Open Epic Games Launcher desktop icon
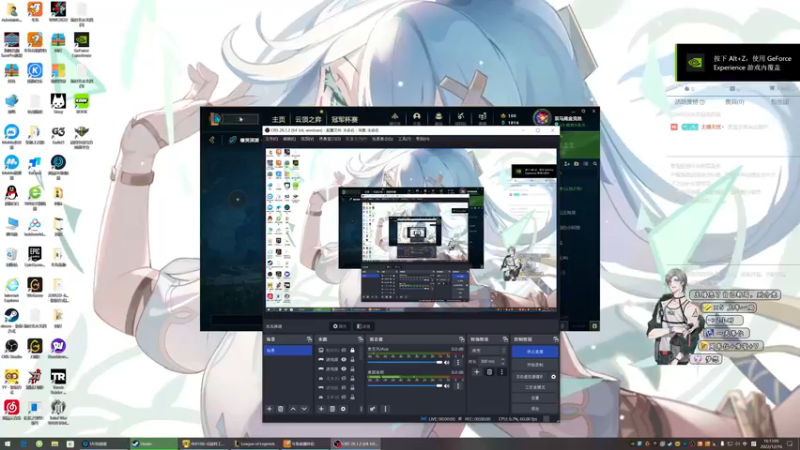 pyautogui.click(x=35, y=257)
